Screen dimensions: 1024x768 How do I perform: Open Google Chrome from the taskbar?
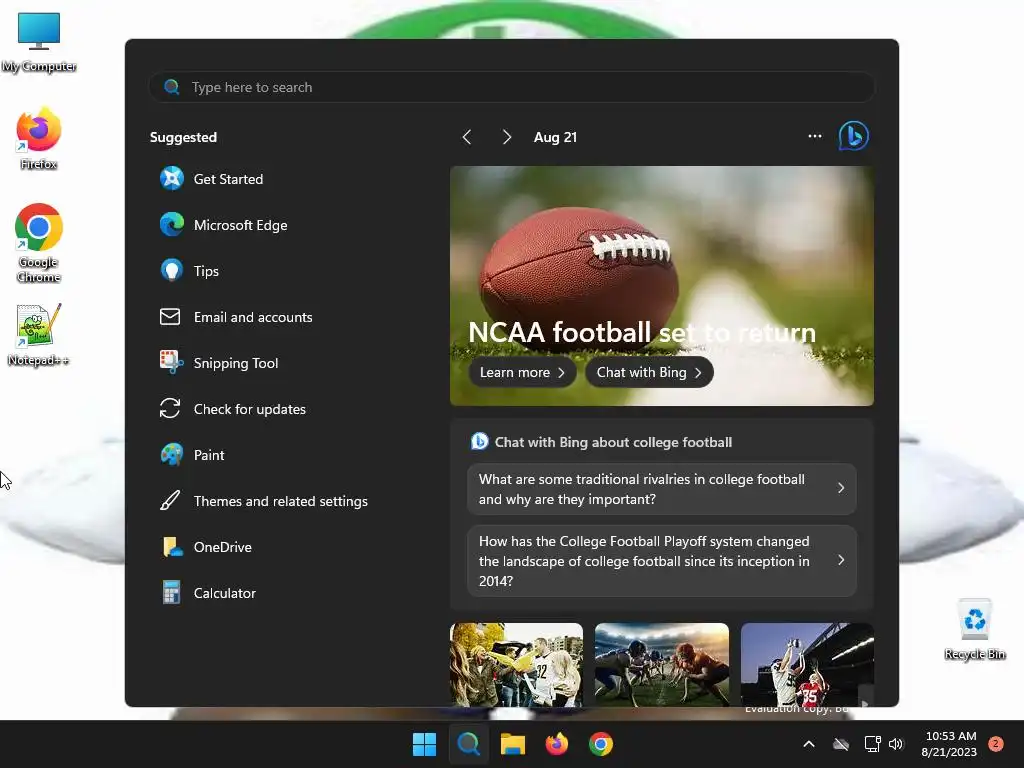(x=601, y=744)
